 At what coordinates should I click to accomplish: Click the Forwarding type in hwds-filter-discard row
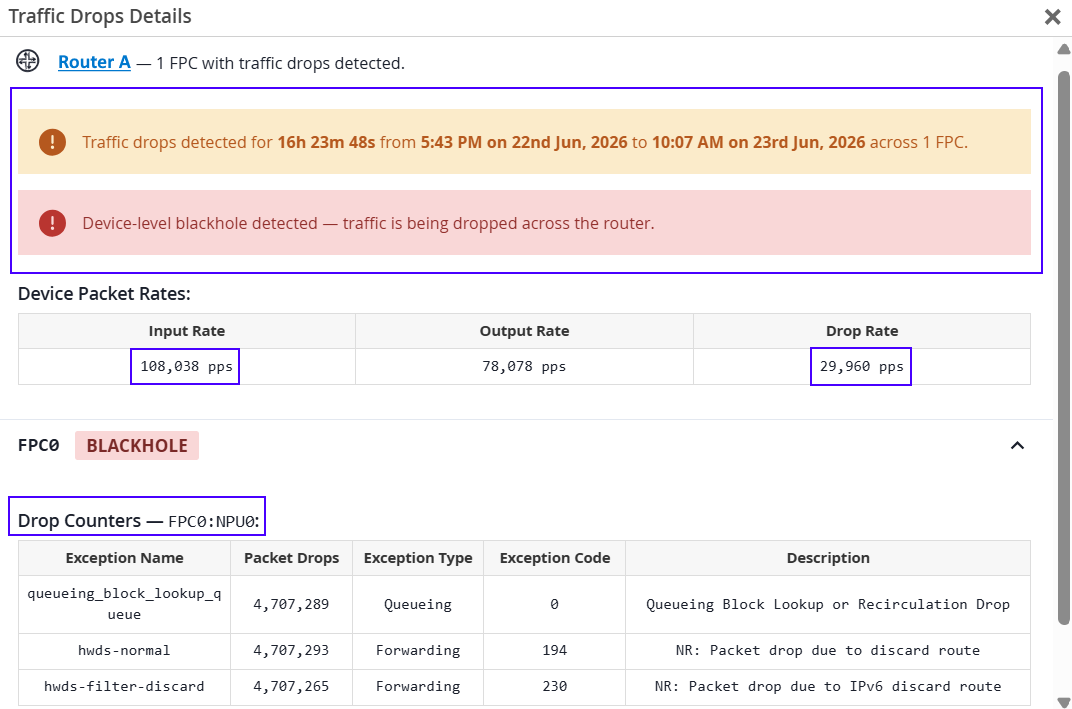(418, 686)
